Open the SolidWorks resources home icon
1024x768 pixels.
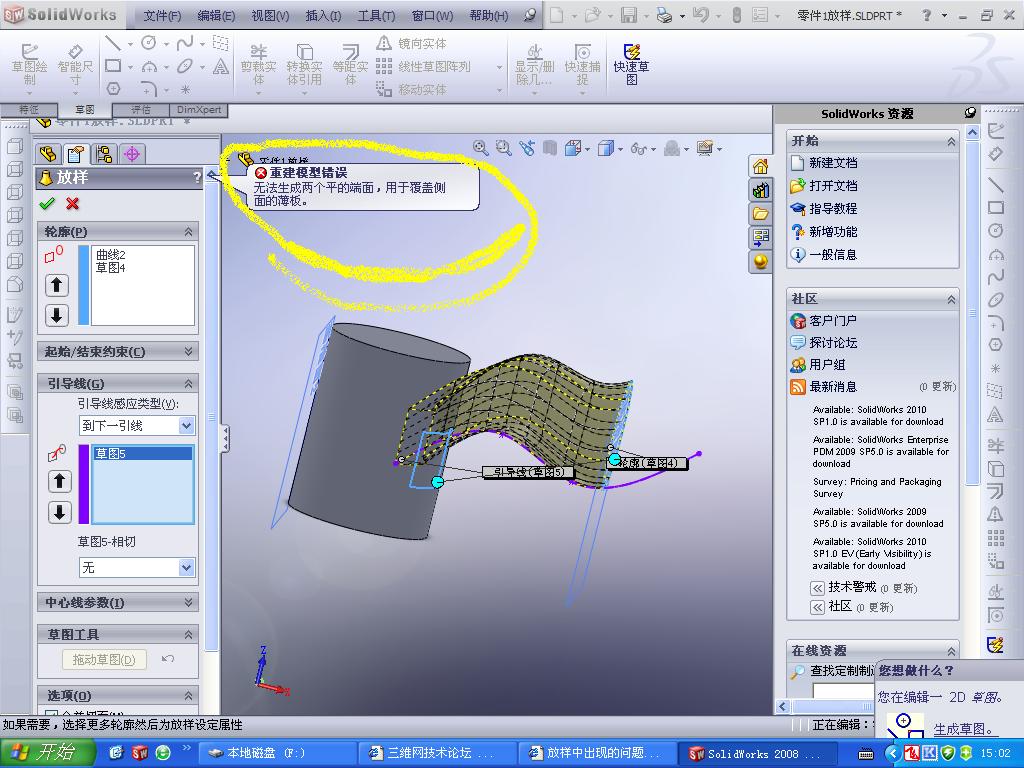pyautogui.click(x=760, y=167)
